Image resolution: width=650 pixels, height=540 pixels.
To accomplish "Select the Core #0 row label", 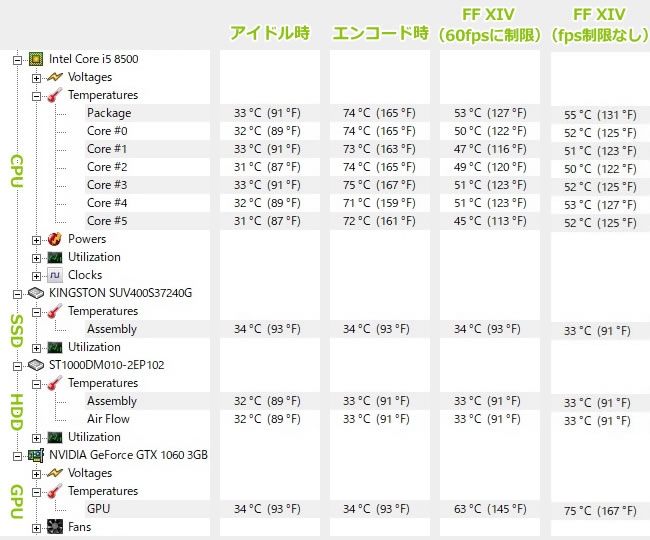I will pos(107,131).
